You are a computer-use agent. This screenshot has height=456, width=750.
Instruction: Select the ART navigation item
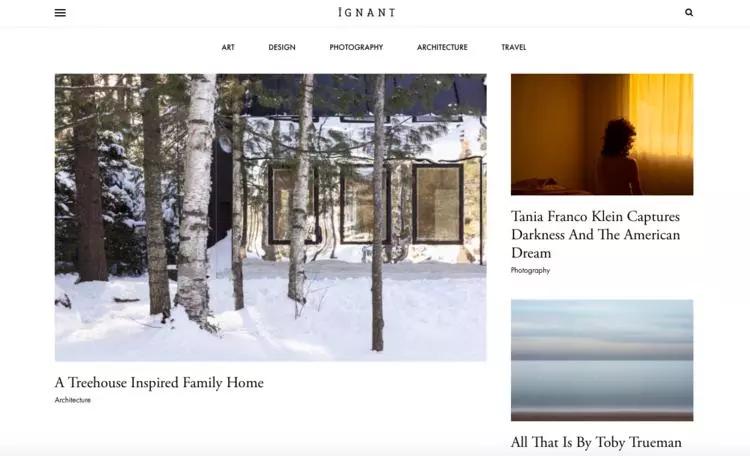(x=228, y=47)
